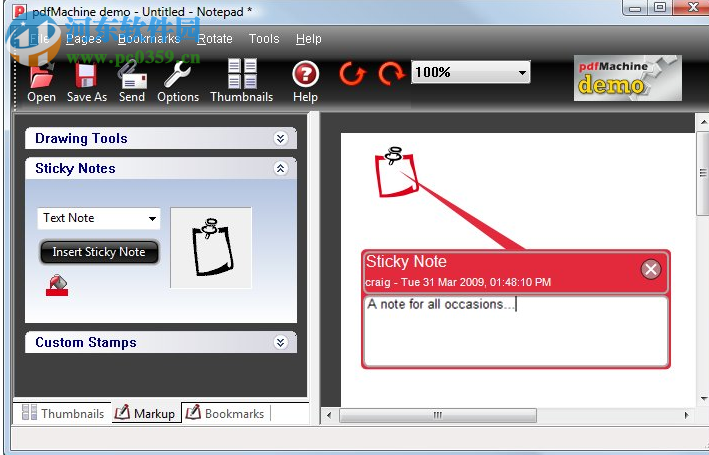The image size is (709, 455).
Task: Click the vertical scrollbar down arrow
Action: [703, 398]
